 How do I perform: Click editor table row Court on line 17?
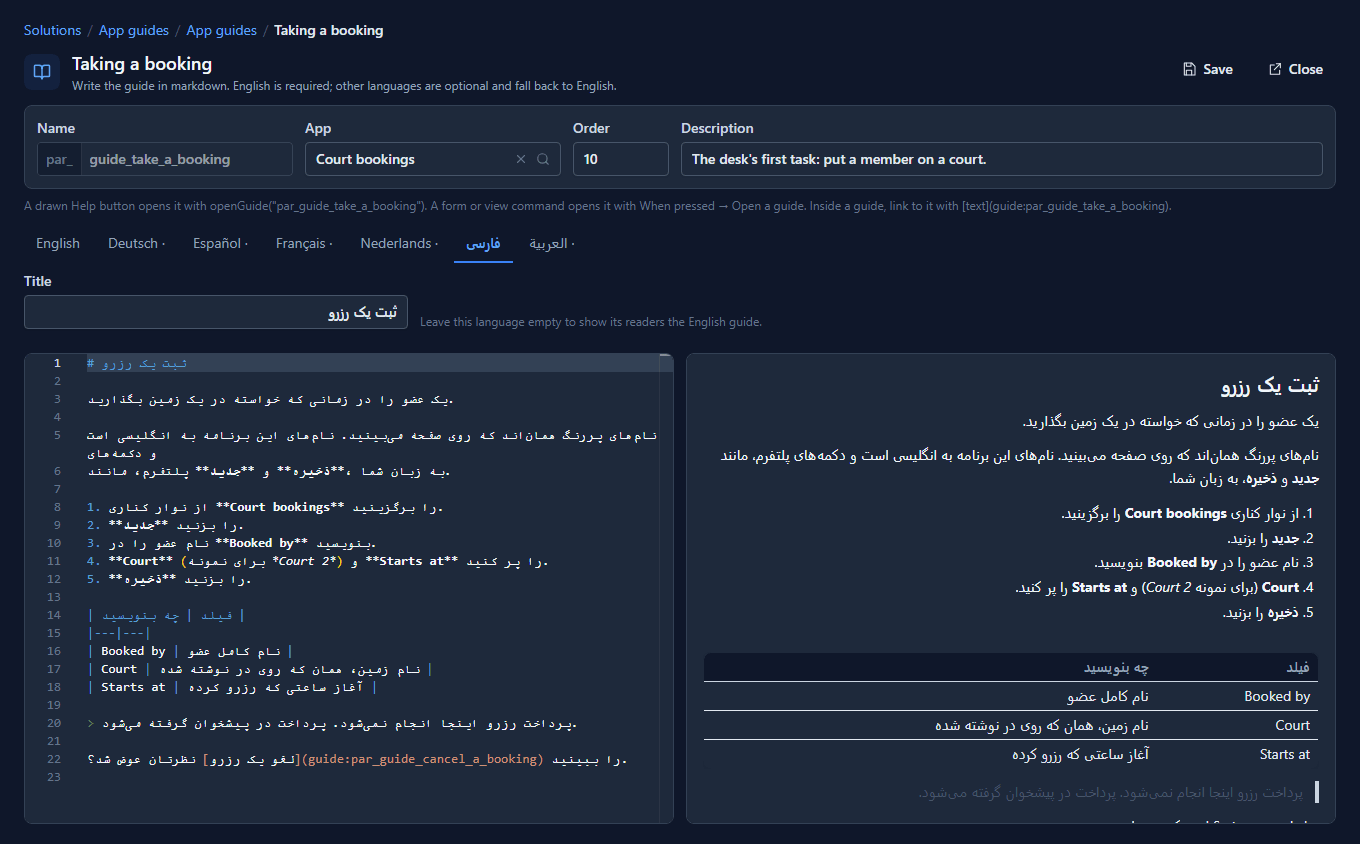tap(259, 669)
